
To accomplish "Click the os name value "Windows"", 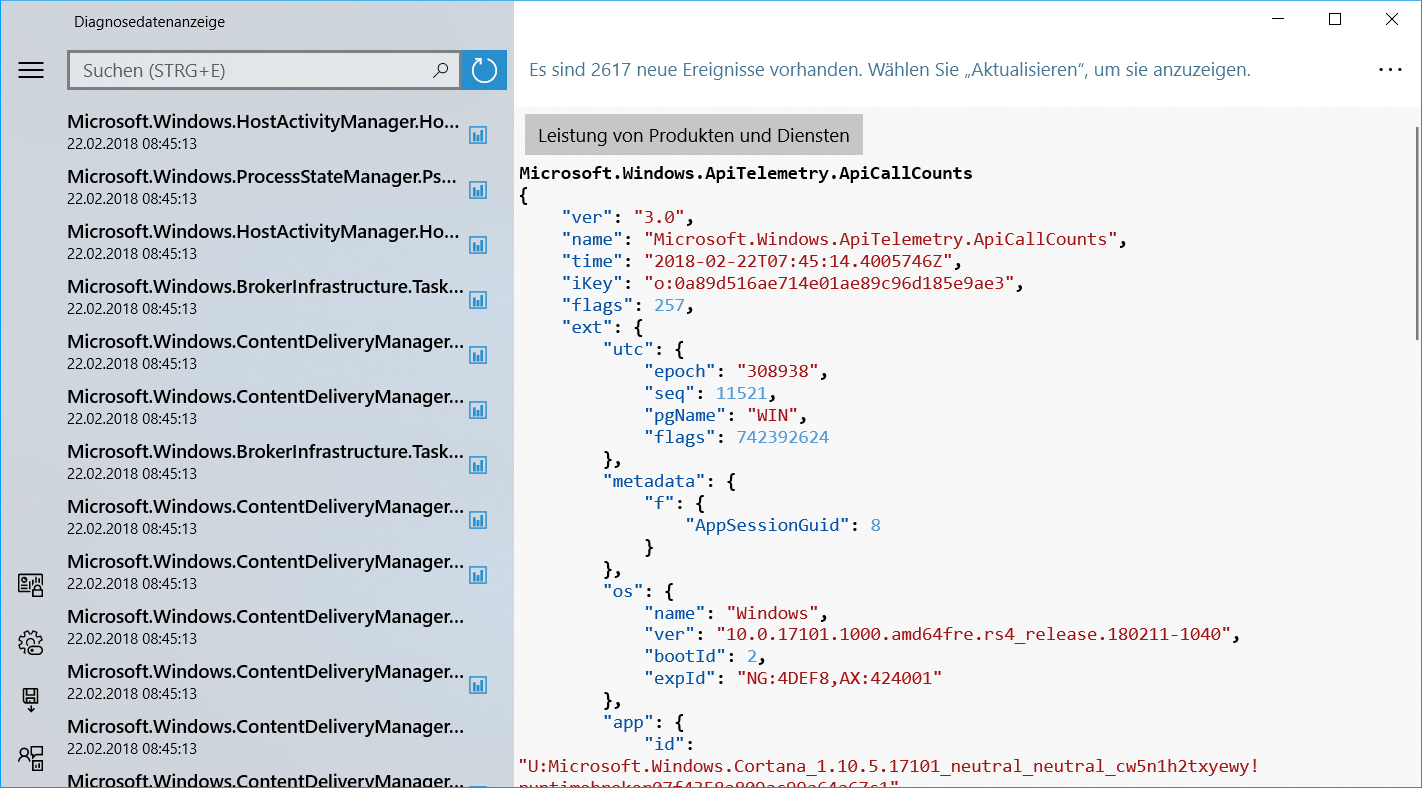I will click(772, 613).
